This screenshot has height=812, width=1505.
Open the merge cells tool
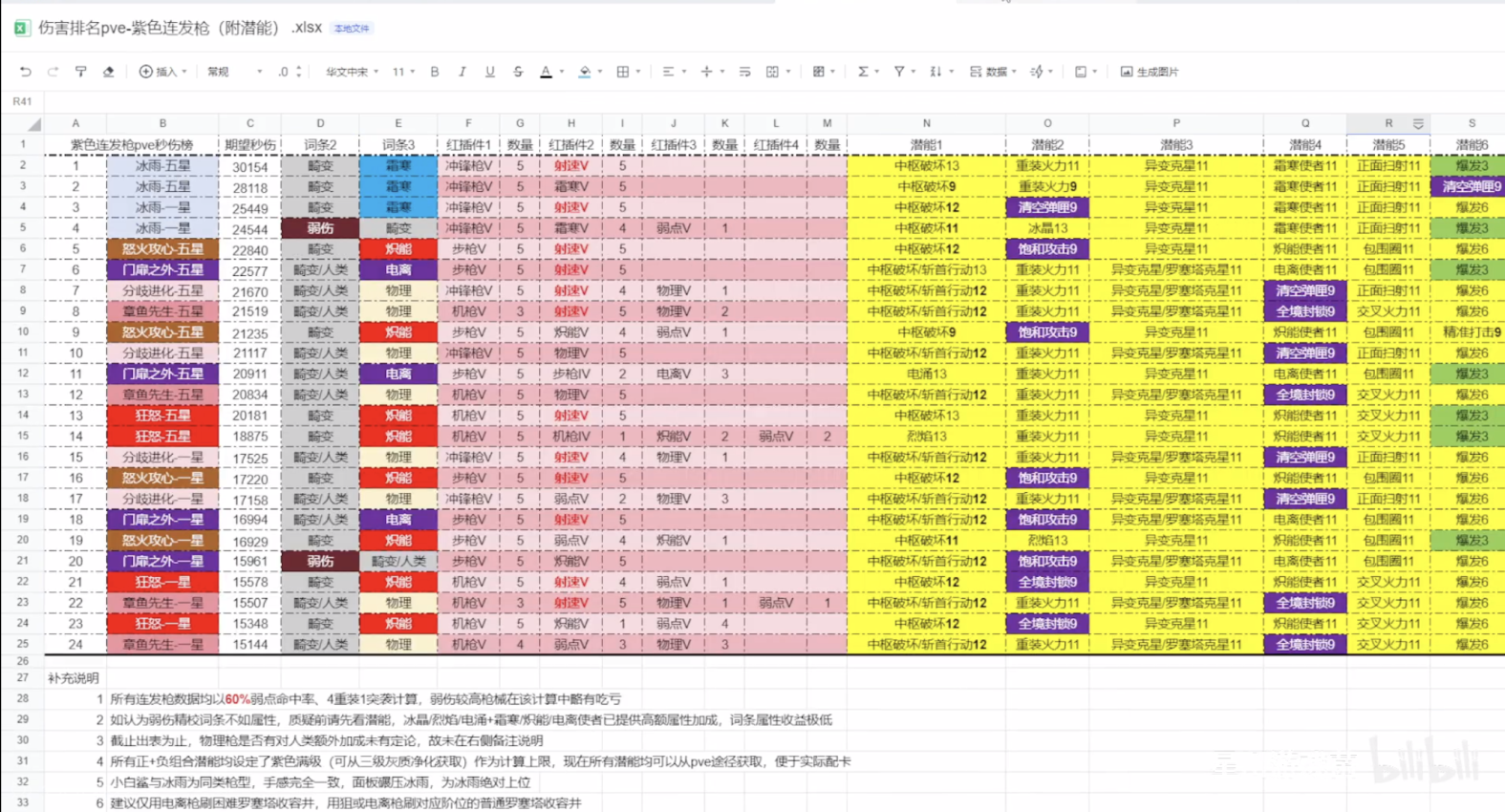coord(773,72)
